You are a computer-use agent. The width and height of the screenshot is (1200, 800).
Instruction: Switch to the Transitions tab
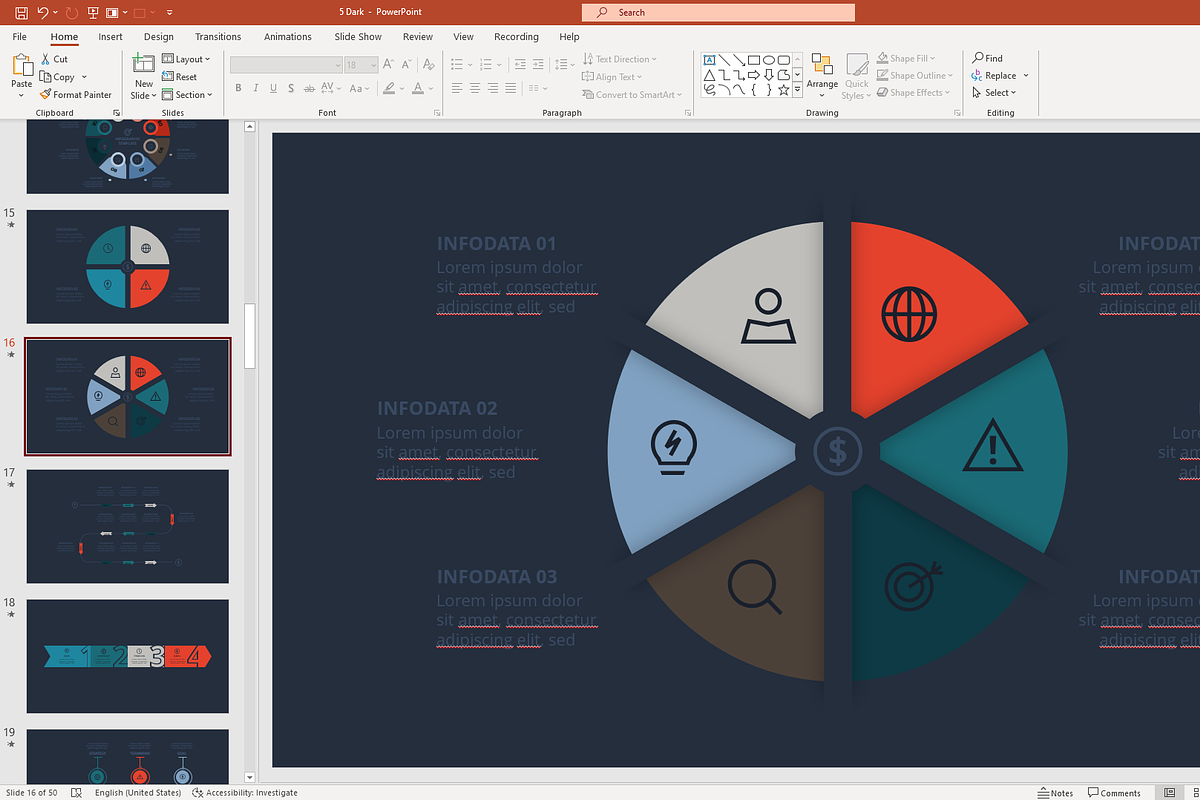(x=218, y=37)
